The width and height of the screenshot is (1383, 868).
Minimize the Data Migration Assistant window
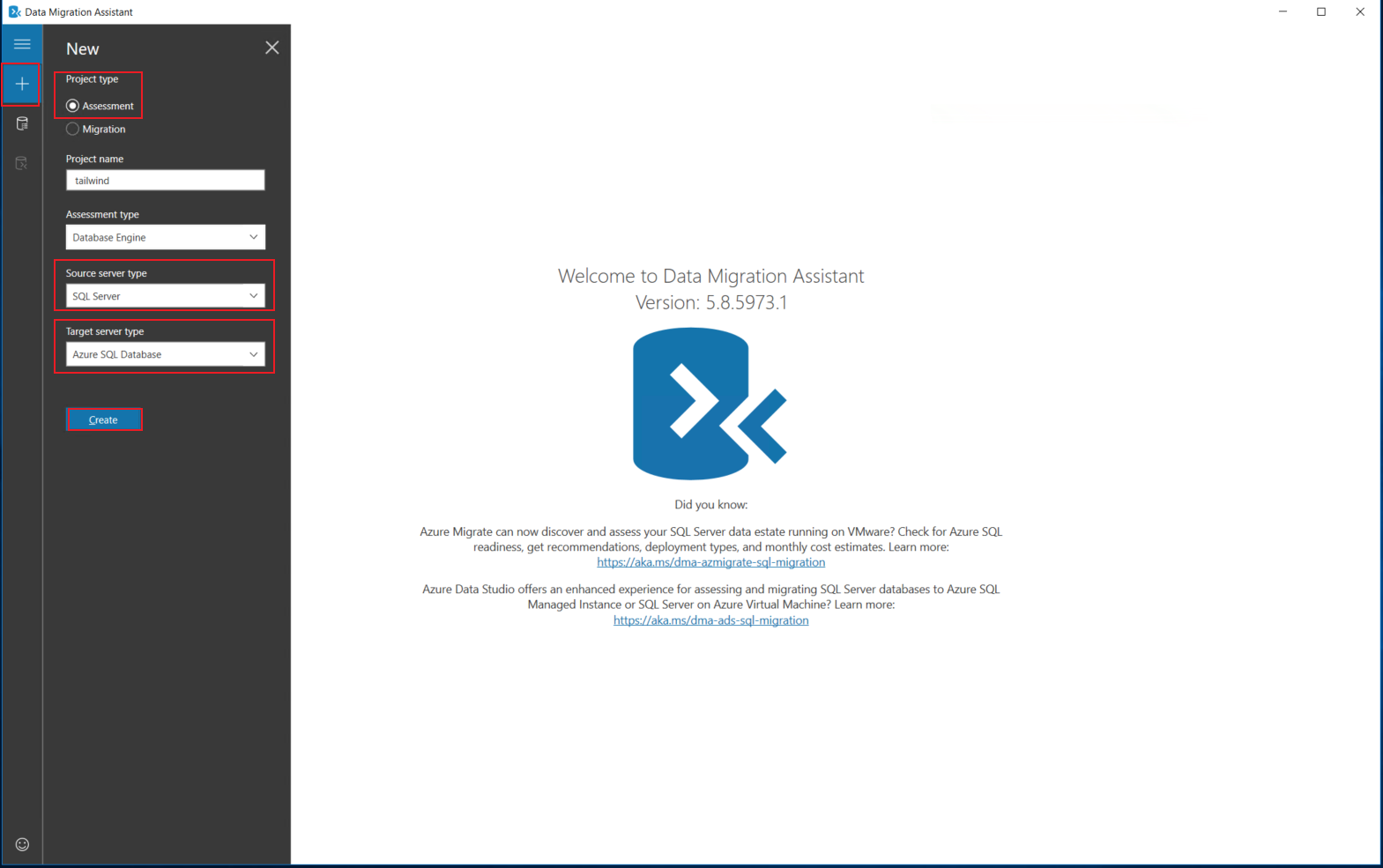click(x=1283, y=11)
